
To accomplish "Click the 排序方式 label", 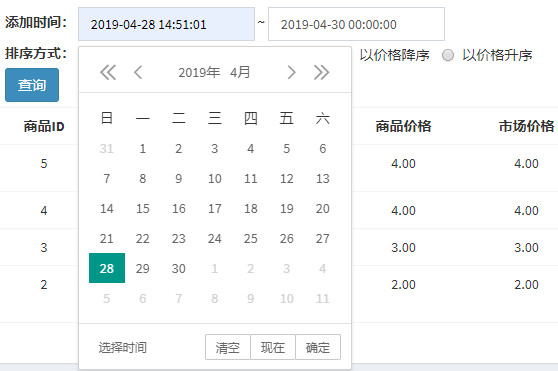I will tap(36, 53).
